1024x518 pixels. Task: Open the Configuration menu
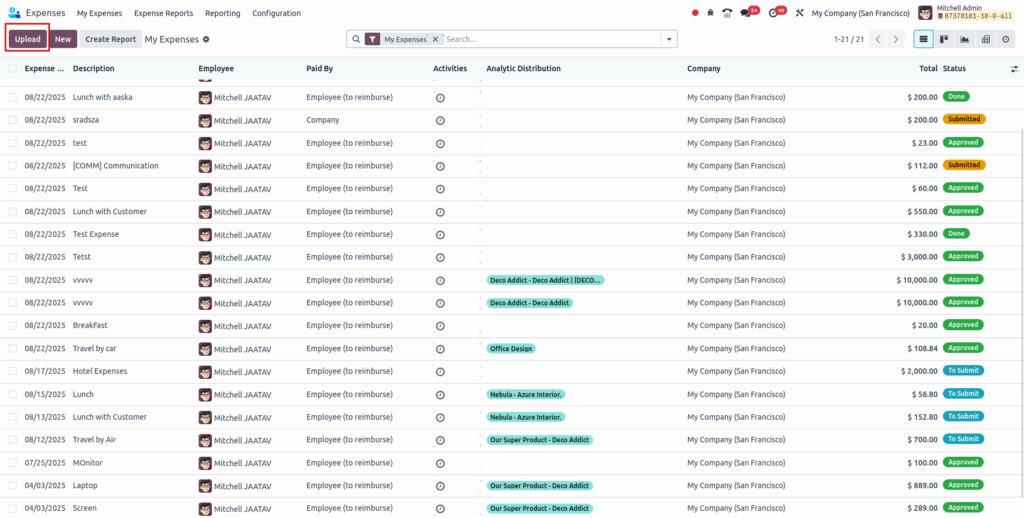click(x=276, y=13)
